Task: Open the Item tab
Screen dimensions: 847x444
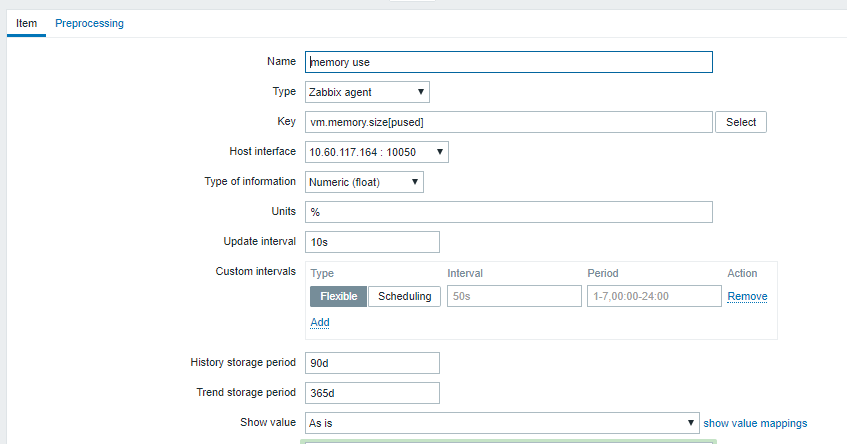Action: pos(26,23)
